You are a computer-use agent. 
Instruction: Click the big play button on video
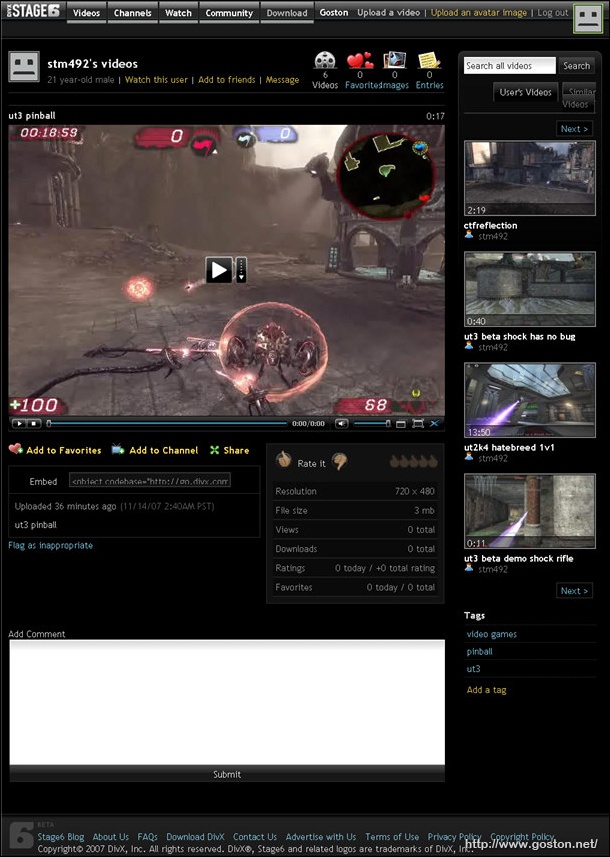pyautogui.click(x=219, y=270)
